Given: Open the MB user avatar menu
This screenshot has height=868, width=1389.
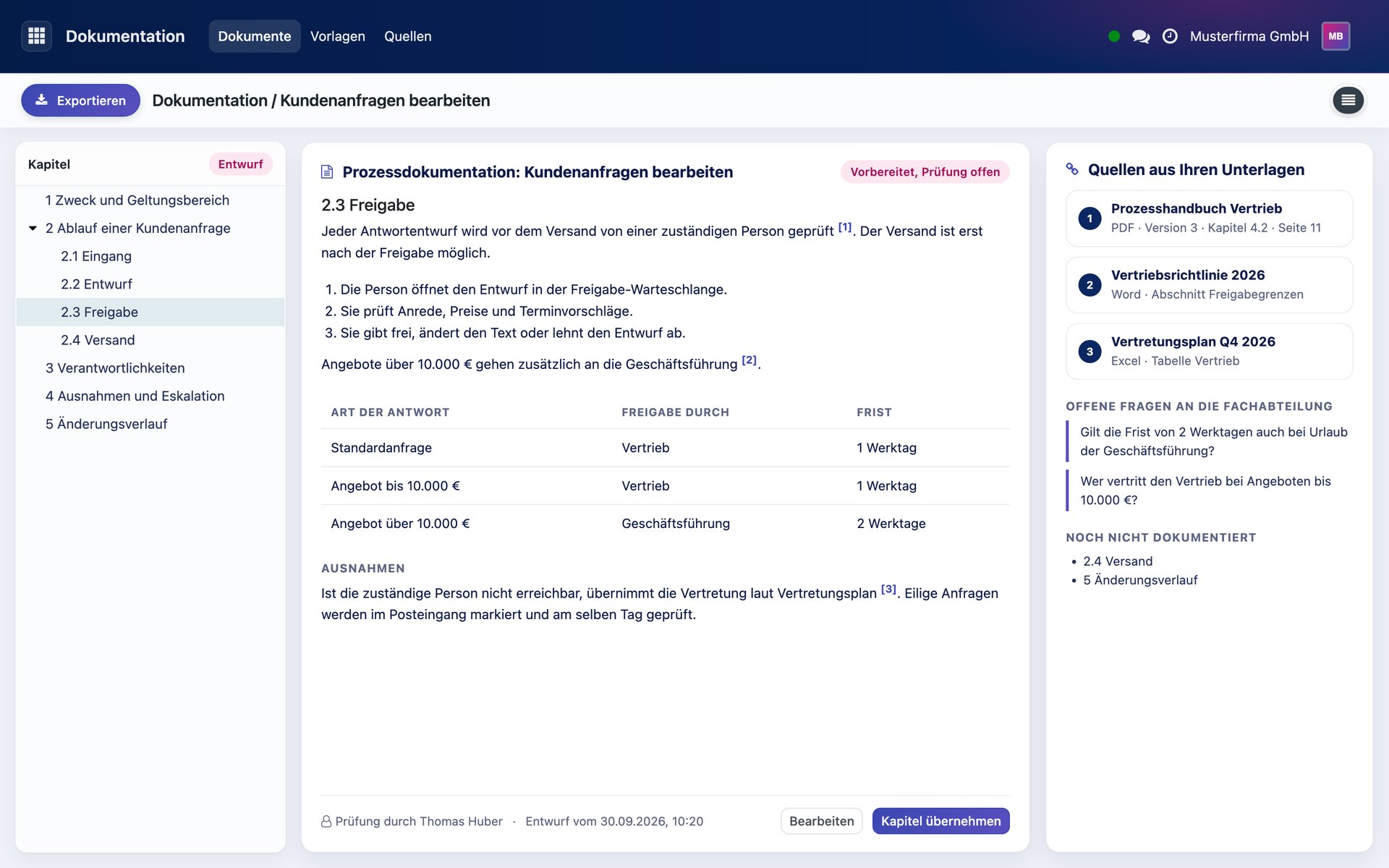Looking at the screenshot, I should point(1335,36).
